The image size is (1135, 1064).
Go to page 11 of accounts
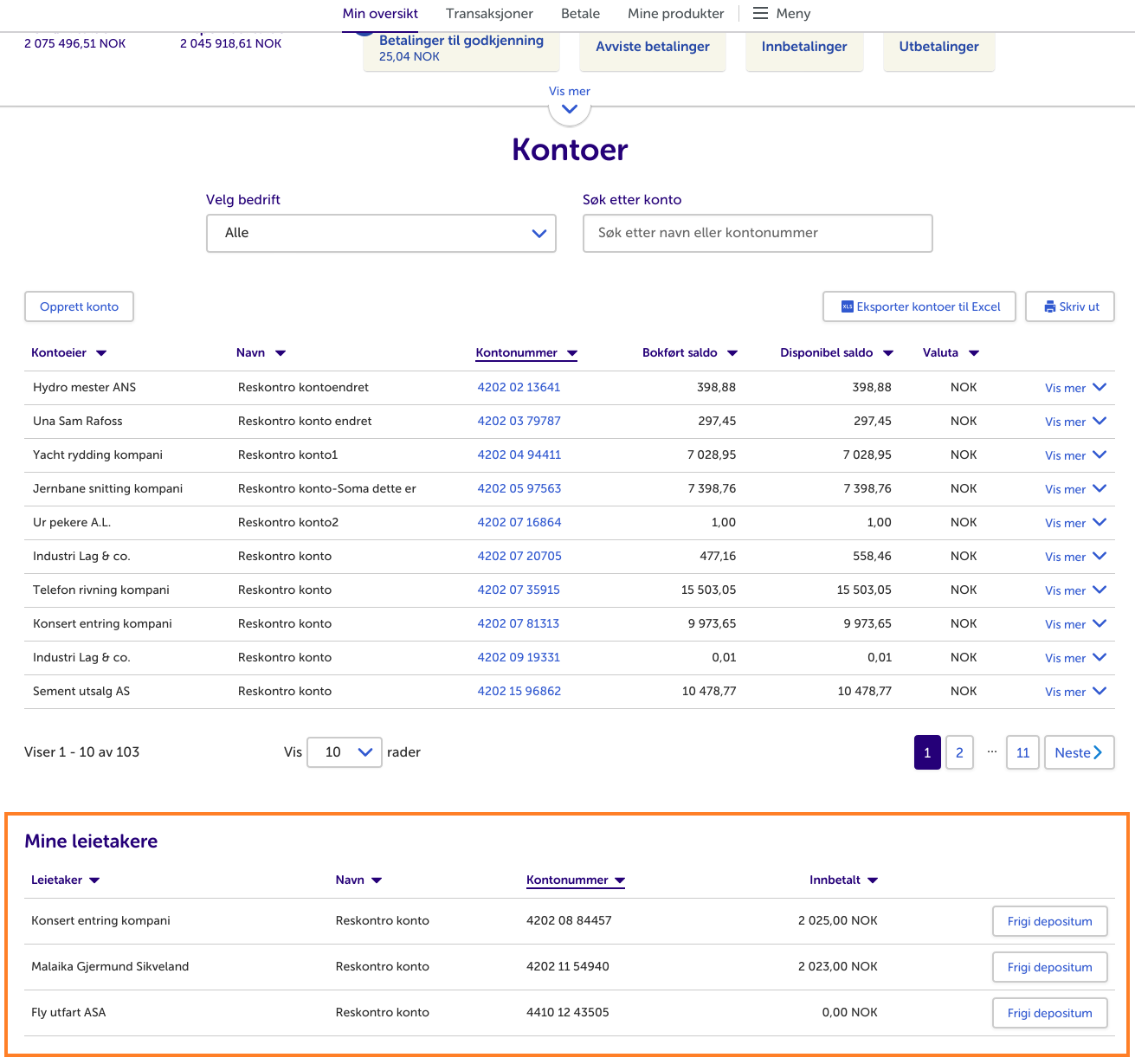click(x=1022, y=752)
